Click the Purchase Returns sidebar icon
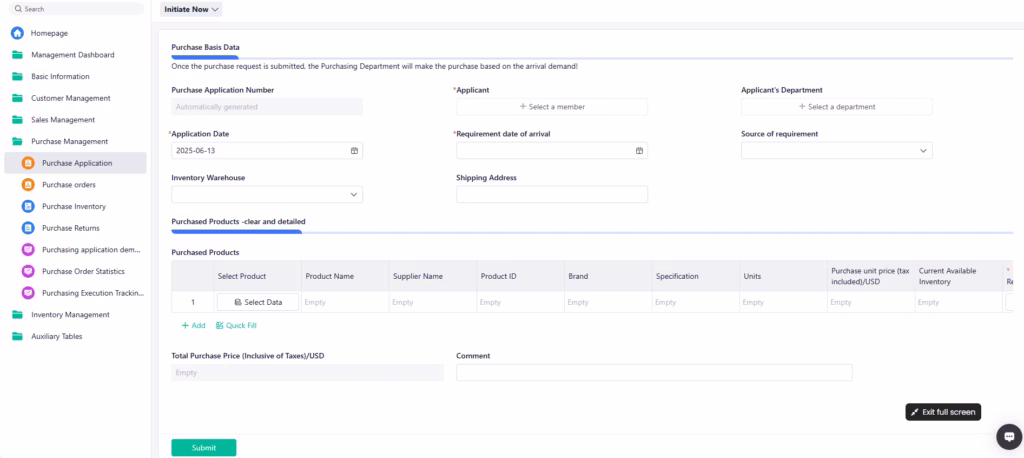The image size is (1024, 458). point(28,228)
